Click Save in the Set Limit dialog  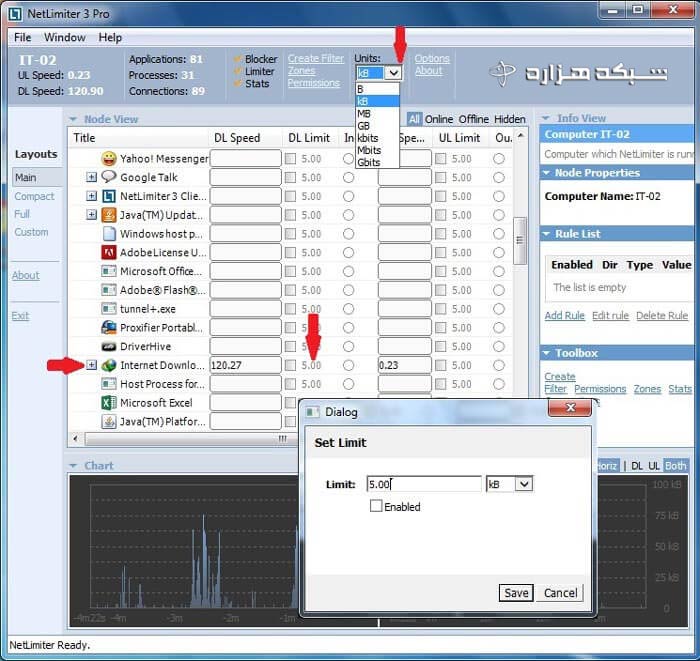516,593
